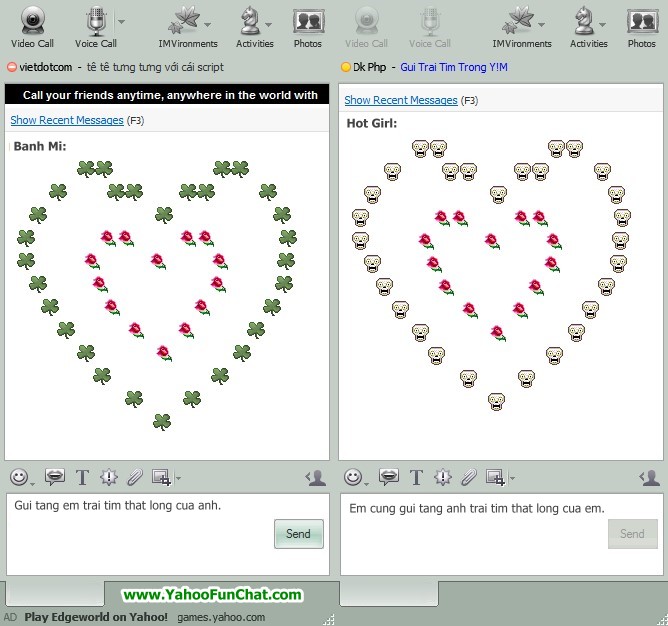
Task: Expand Activities dropdown arrow in vietdotcom window
Action: [x=268, y=25]
